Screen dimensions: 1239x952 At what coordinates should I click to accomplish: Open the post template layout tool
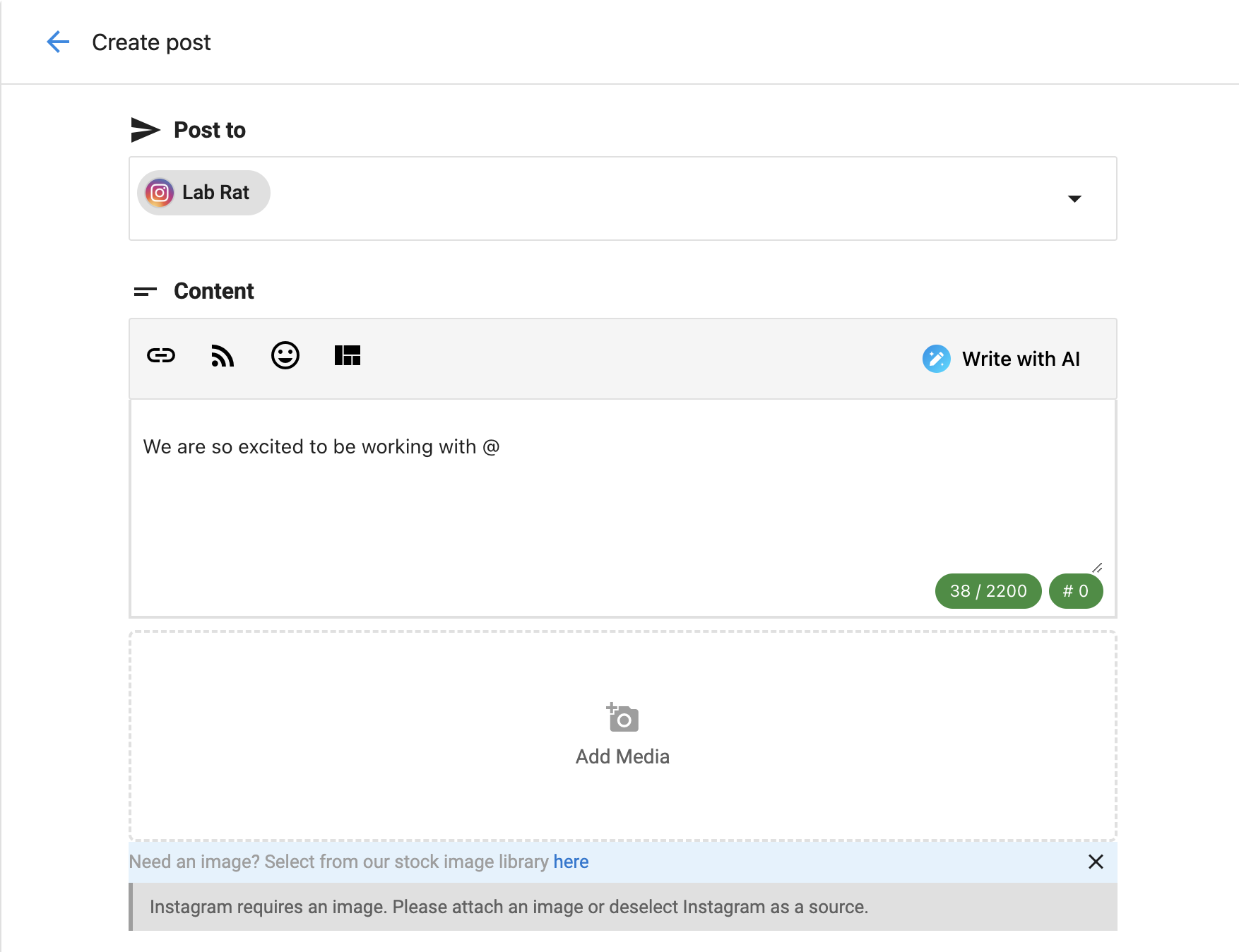pos(347,357)
